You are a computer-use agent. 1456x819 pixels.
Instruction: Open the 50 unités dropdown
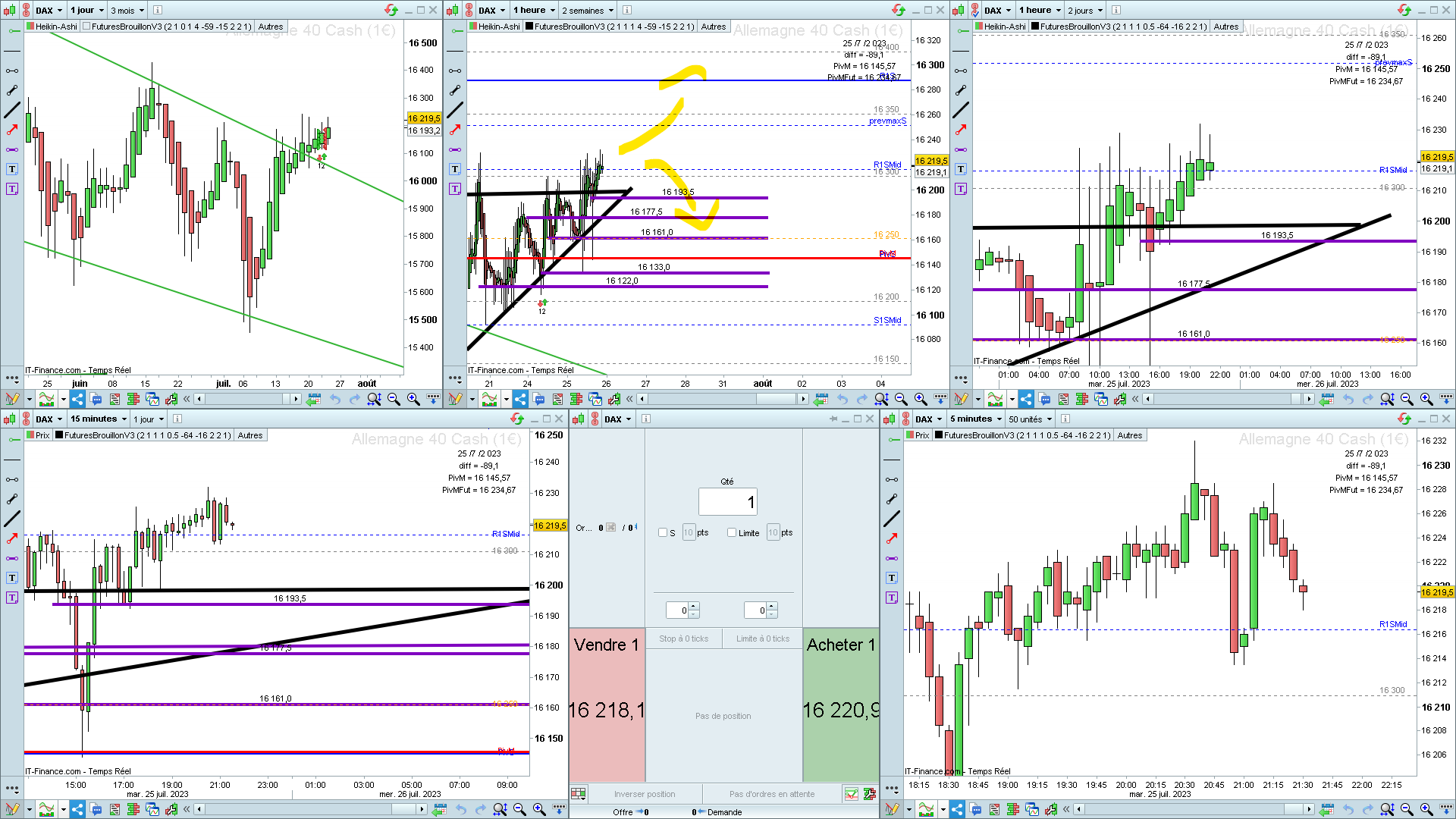1030,419
